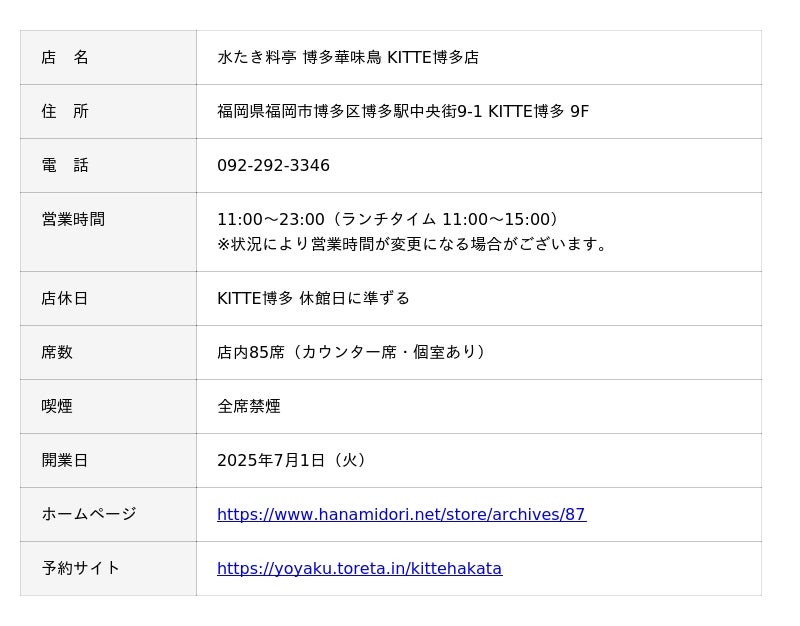This screenshot has height=626, width=800.
Task: Click the closed days text KITTE博多 休館日に準ずる
Action: tap(313, 299)
